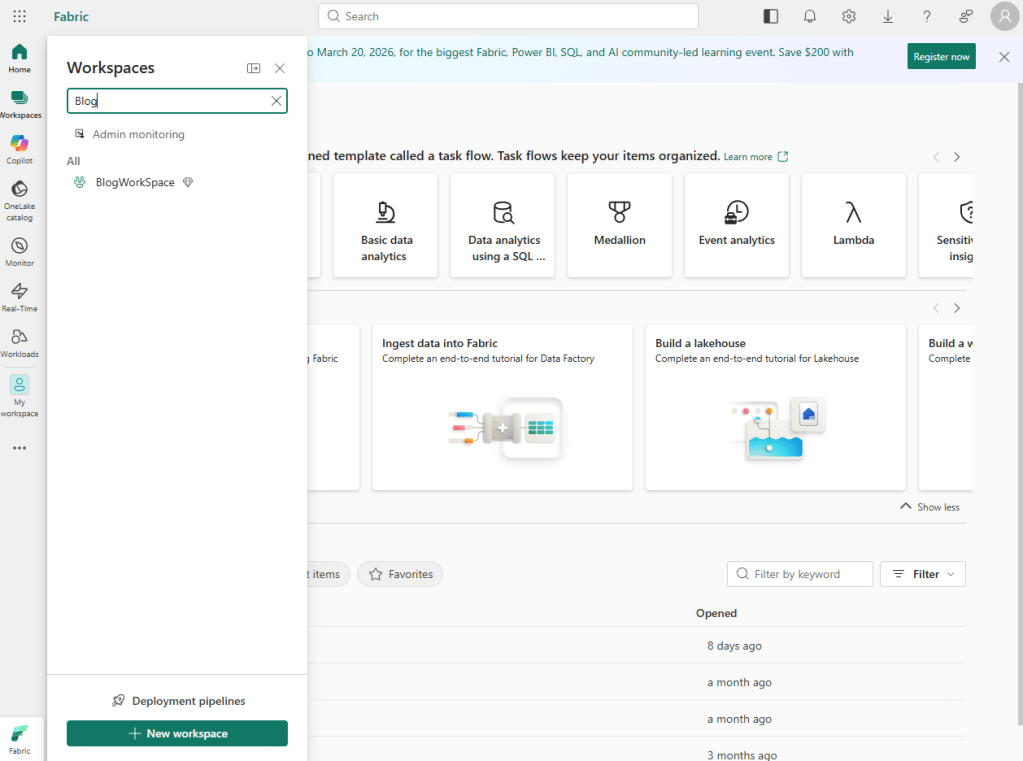Open the Filter dropdown
Screen dimensions: 1023x761
[x=922, y=574]
